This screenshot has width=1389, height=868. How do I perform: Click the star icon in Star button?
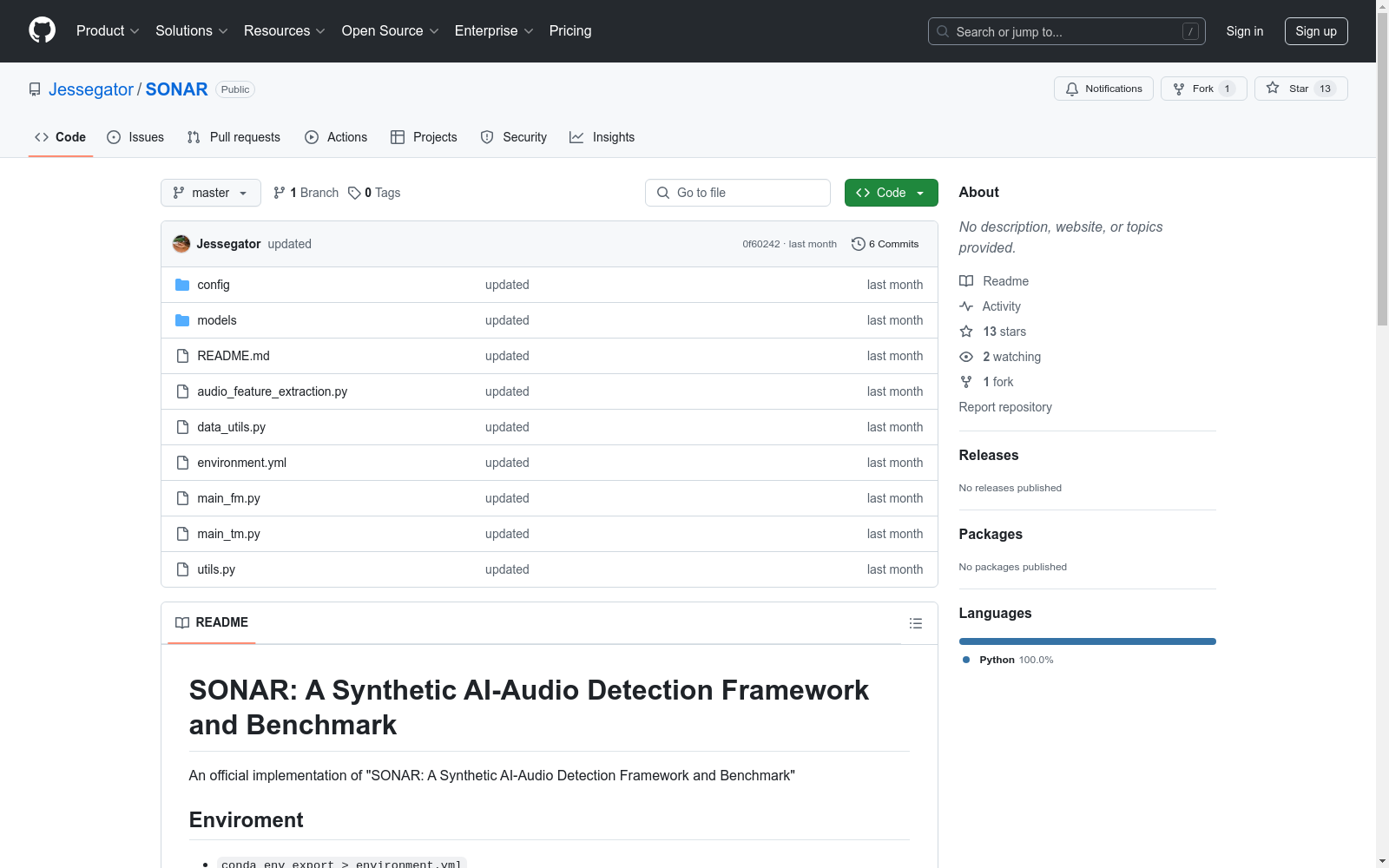pos(1273,88)
